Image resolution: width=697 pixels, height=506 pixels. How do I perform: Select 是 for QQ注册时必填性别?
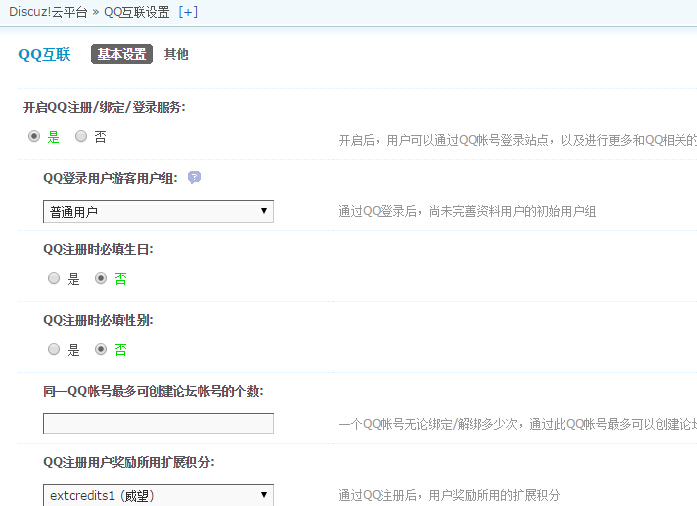click(x=54, y=349)
